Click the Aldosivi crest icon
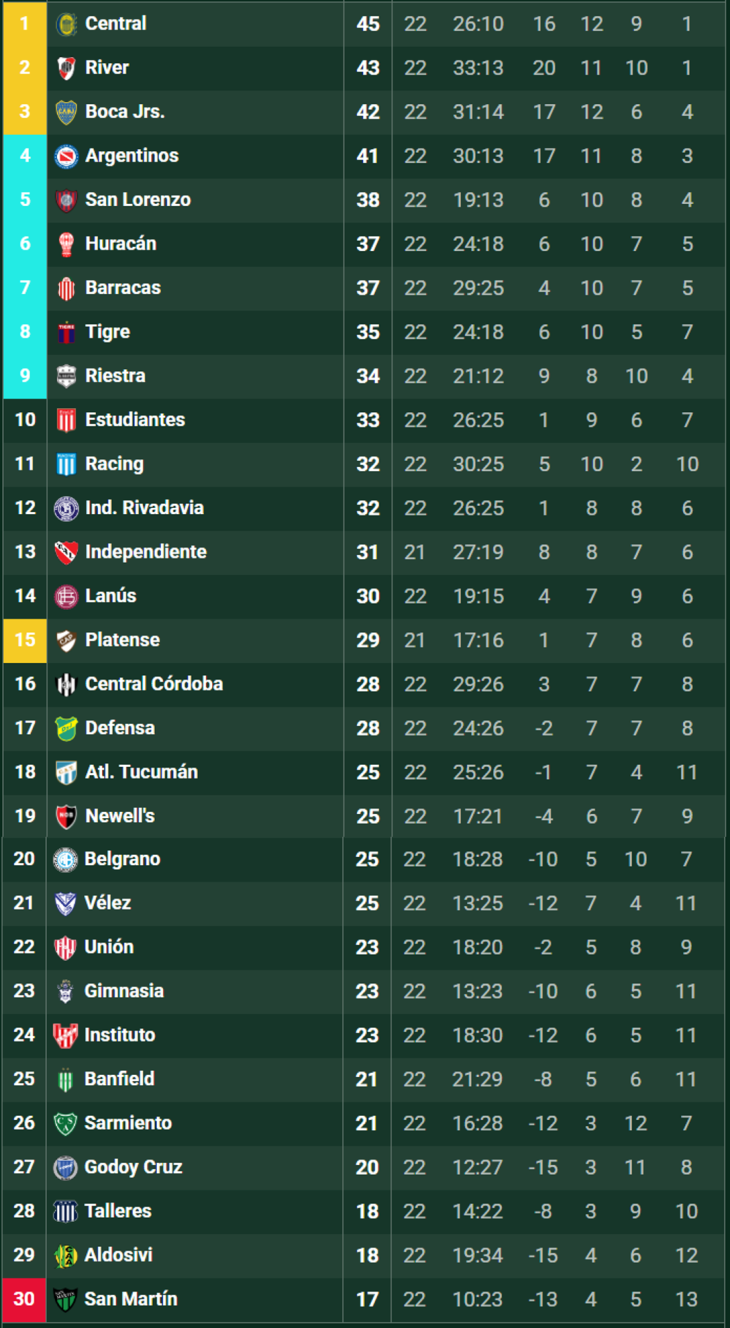The width and height of the screenshot is (730, 1328). coord(66,1255)
